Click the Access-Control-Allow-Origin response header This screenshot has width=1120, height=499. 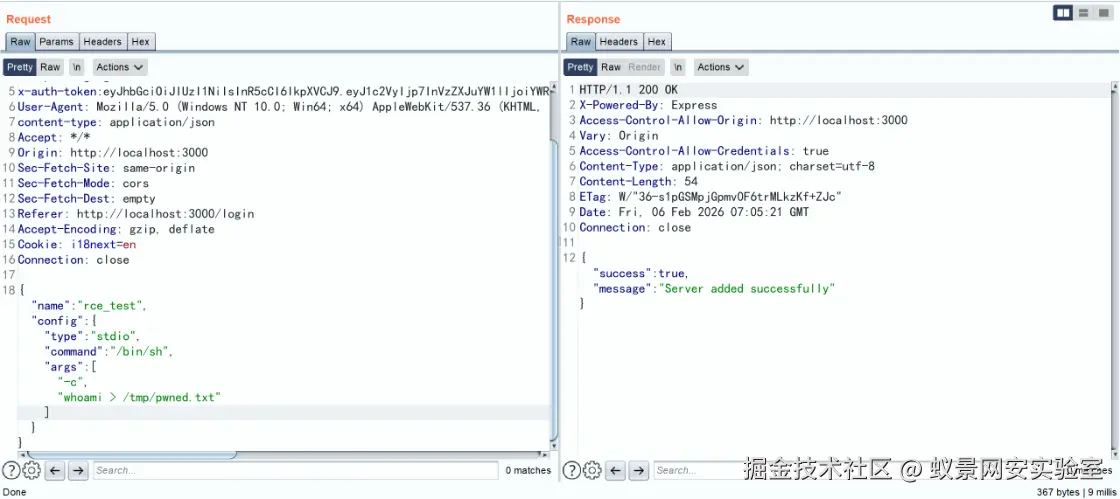click(743, 120)
